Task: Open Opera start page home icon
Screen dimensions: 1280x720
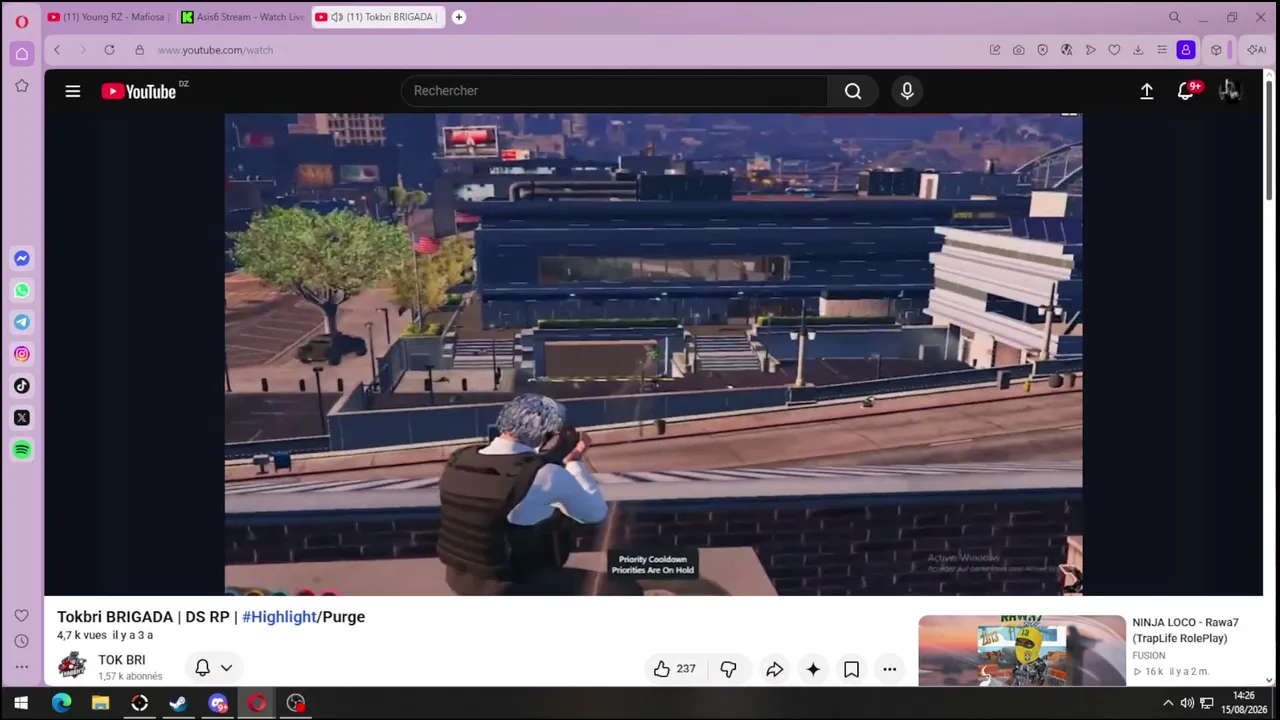Action: tap(21, 53)
